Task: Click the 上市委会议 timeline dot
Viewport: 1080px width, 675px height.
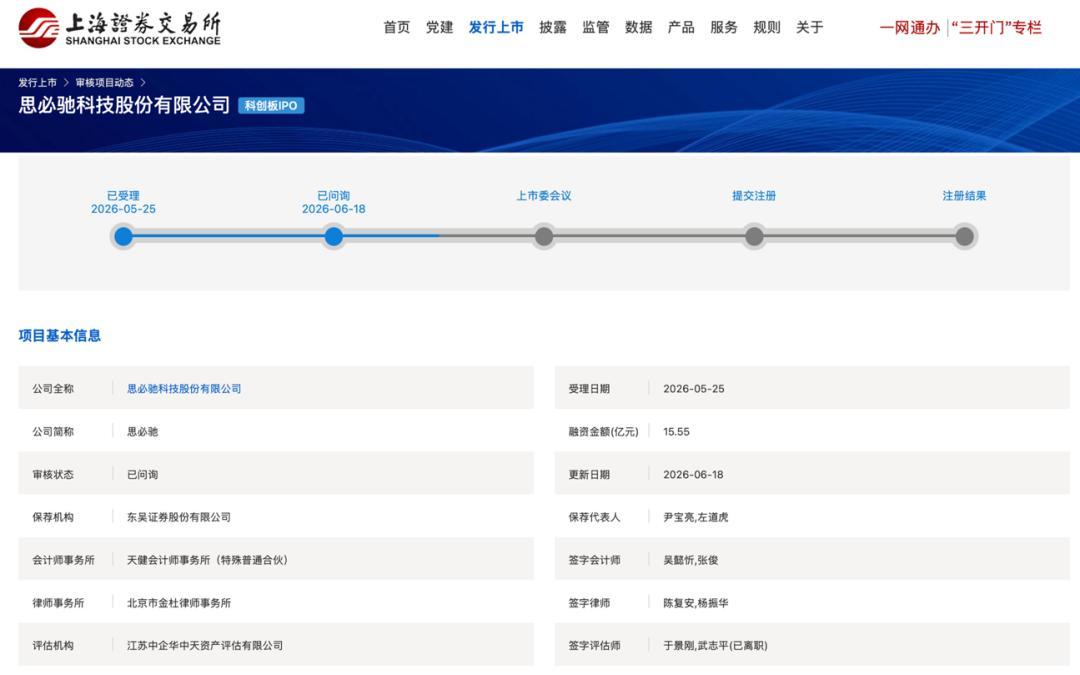Action: pos(544,236)
